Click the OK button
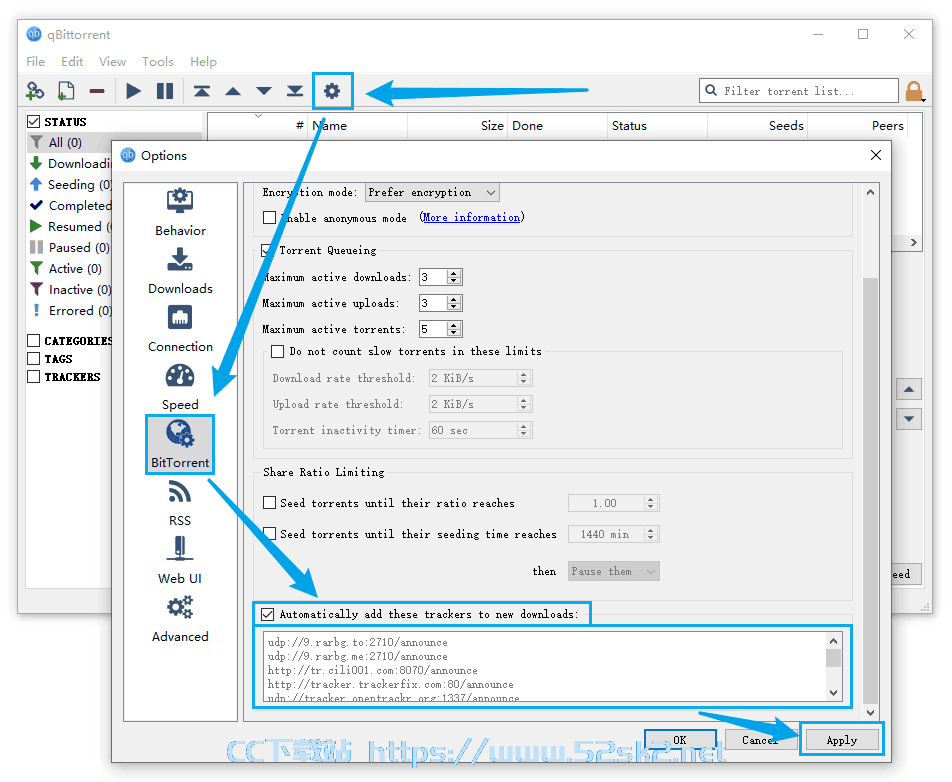Image resolution: width=952 pixels, height=782 pixels. pyautogui.click(x=680, y=740)
